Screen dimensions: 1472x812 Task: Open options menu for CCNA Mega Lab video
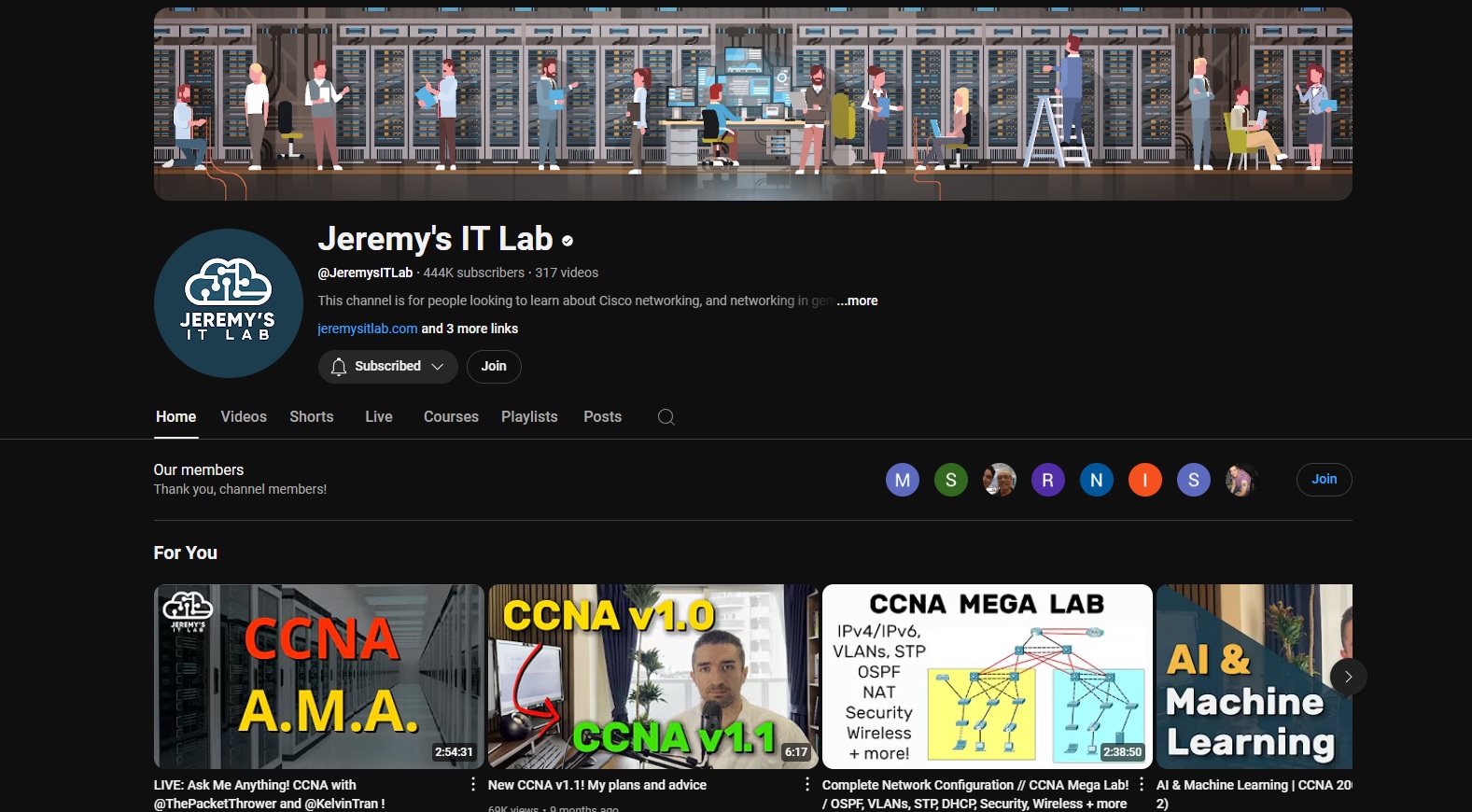click(1142, 785)
